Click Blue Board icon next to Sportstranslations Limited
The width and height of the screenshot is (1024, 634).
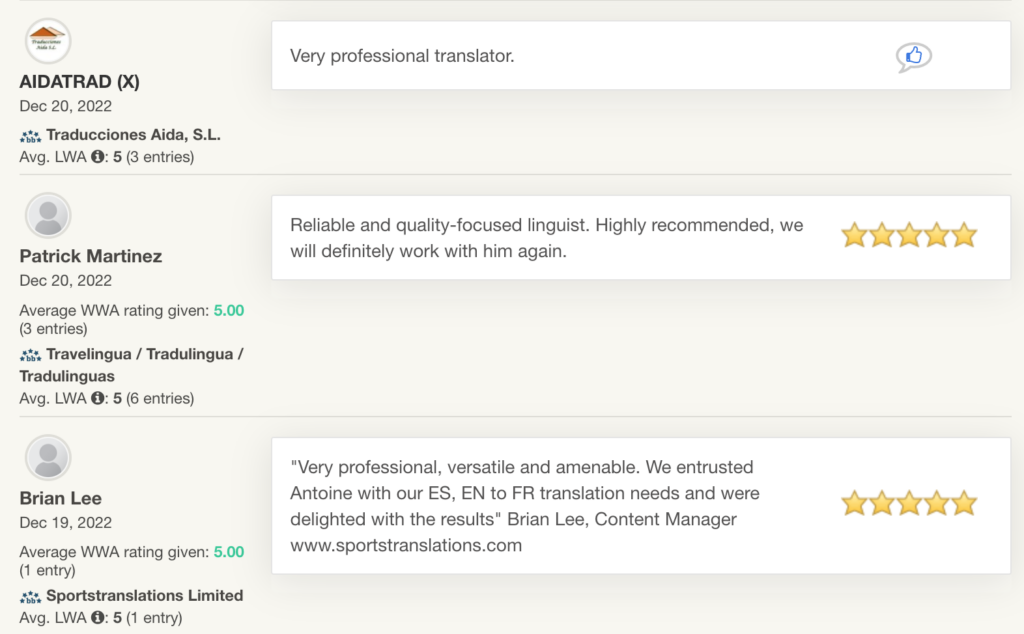pyautogui.click(x=30, y=596)
